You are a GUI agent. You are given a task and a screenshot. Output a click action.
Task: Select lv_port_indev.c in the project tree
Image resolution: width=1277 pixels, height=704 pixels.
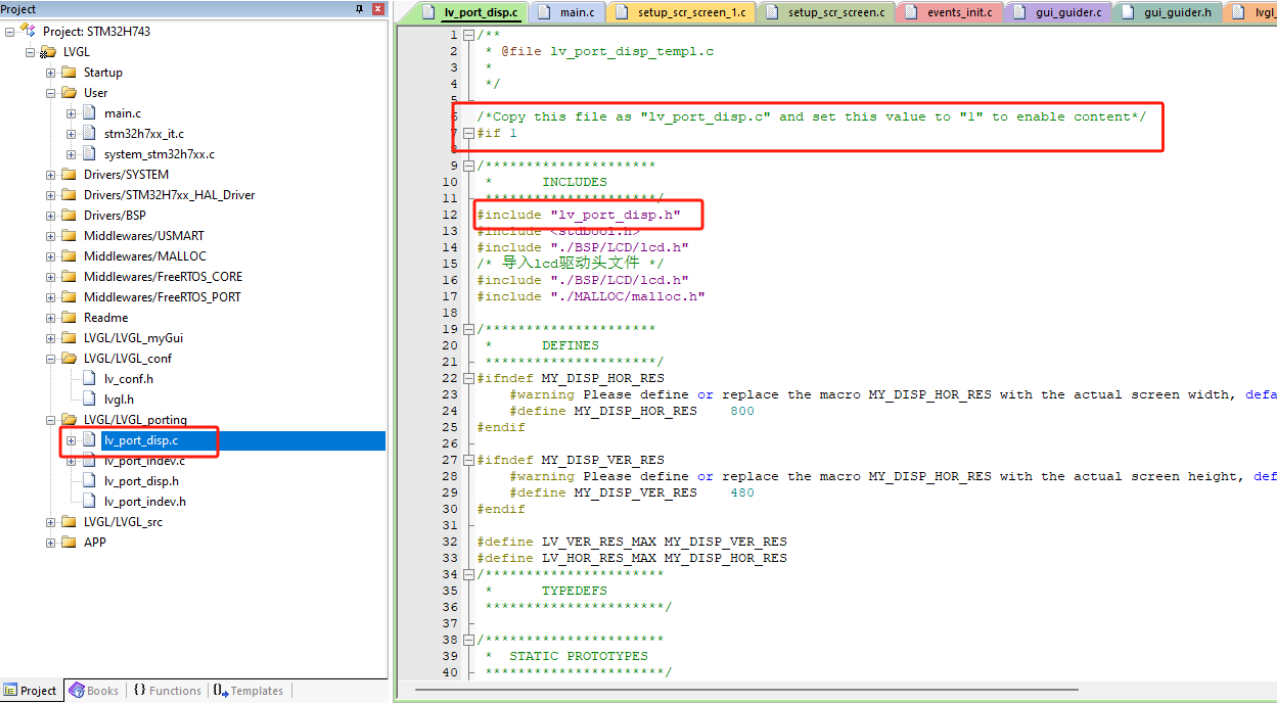pyautogui.click(x=144, y=460)
